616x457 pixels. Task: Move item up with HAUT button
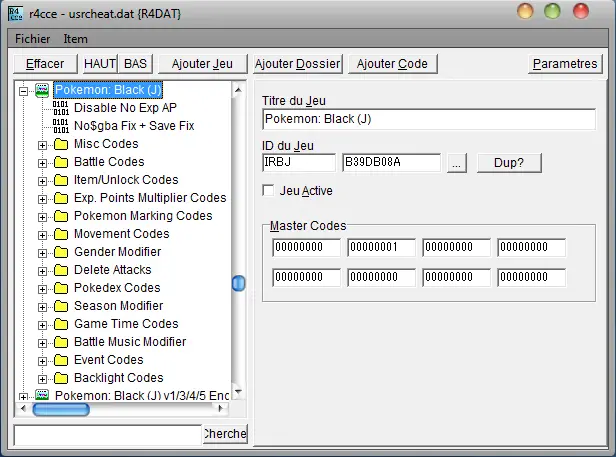pyautogui.click(x=100, y=64)
